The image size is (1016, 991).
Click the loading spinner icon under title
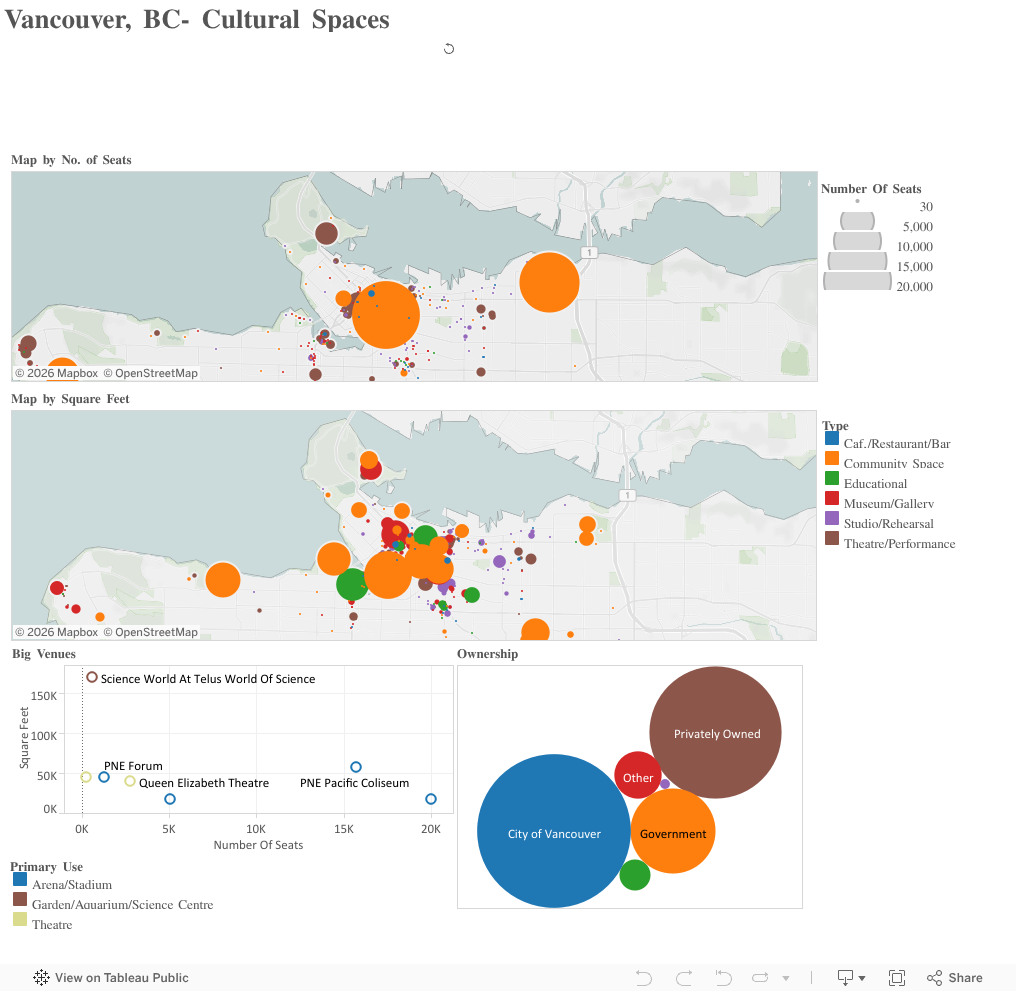(449, 48)
